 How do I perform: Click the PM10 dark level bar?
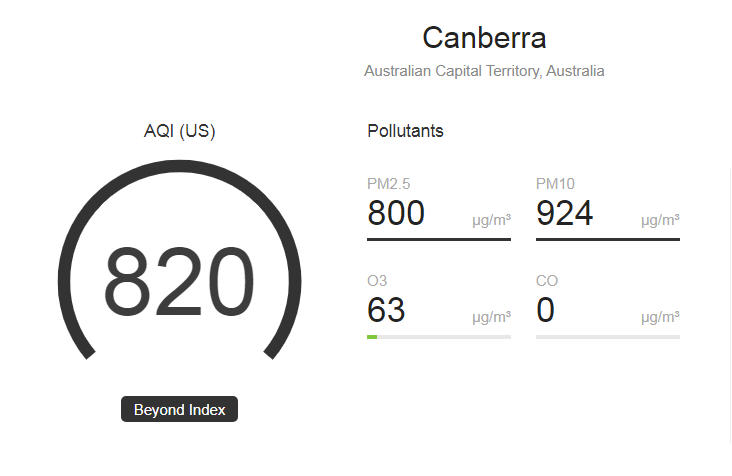point(608,239)
